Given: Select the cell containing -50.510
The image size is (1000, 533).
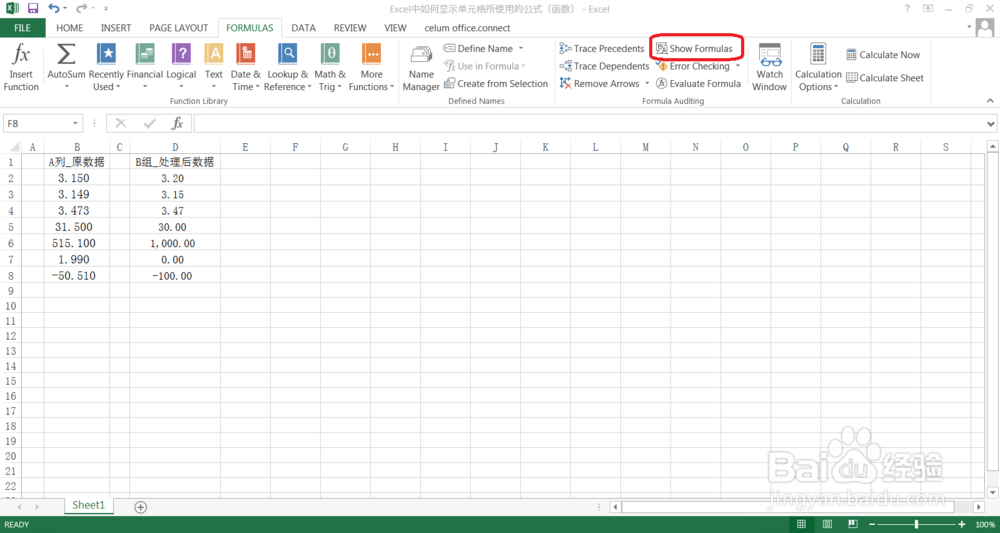Looking at the screenshot, I should pyautogui.click(x=77, y=276).
